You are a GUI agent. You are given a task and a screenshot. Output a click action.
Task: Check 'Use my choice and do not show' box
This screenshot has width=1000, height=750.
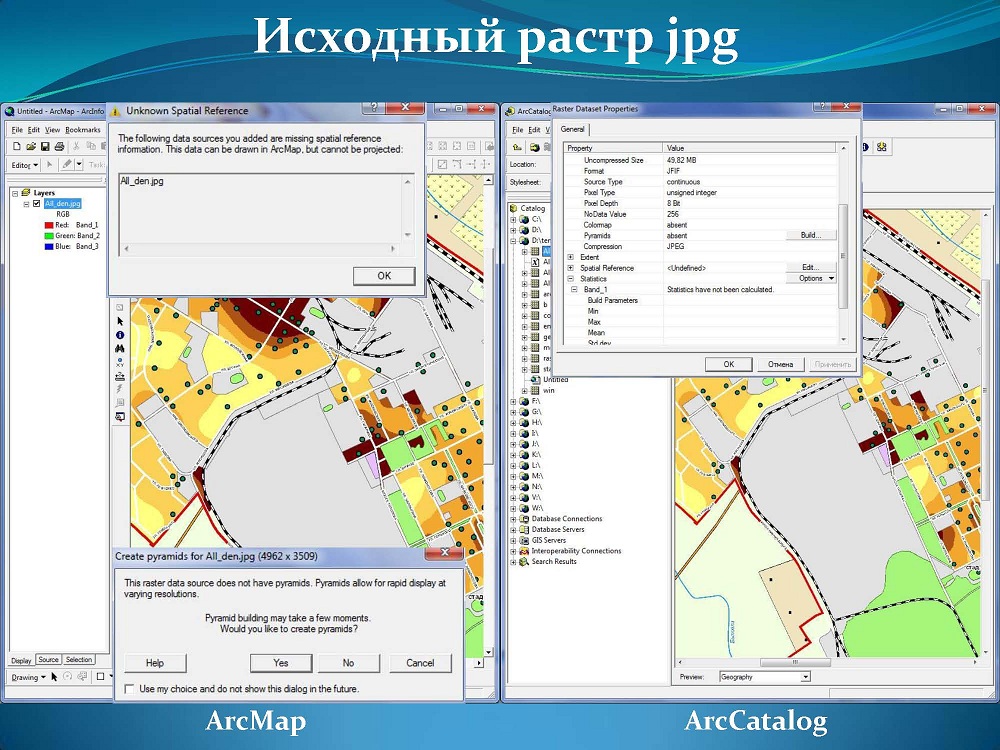tap(129, 689)
